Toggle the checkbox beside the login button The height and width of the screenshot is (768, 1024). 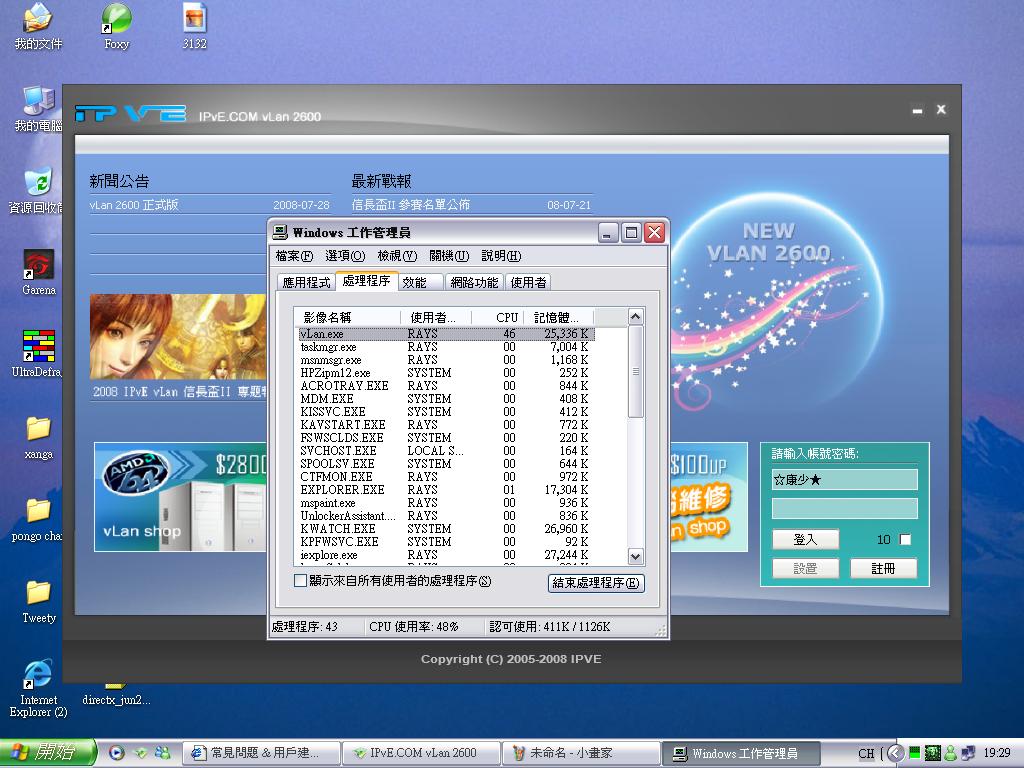coord(906,540)
